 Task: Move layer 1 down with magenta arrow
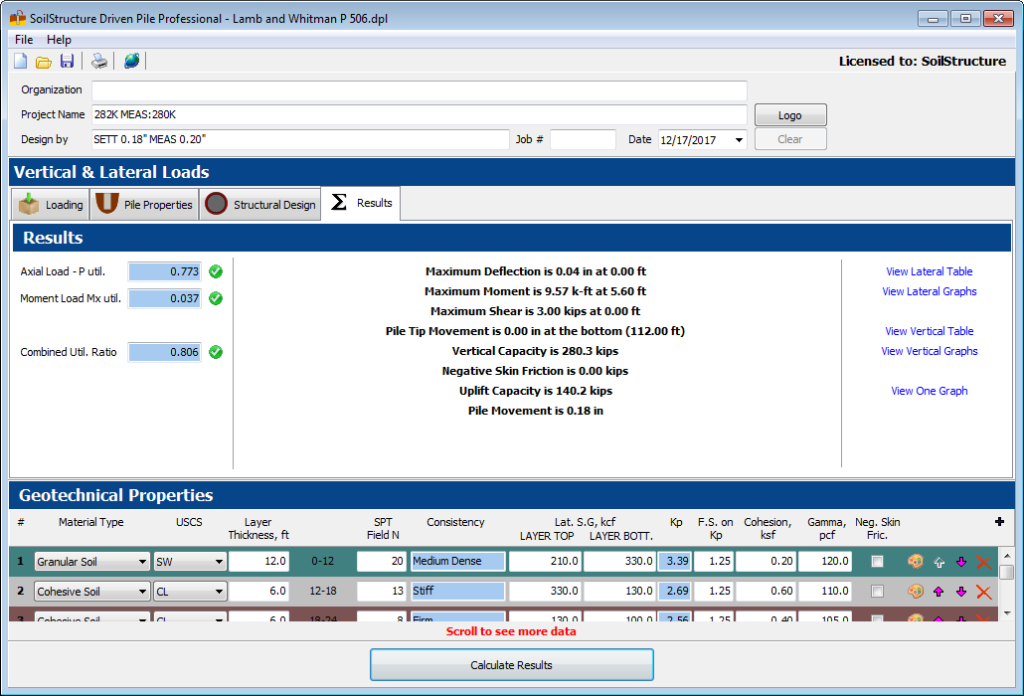[961, 562]
